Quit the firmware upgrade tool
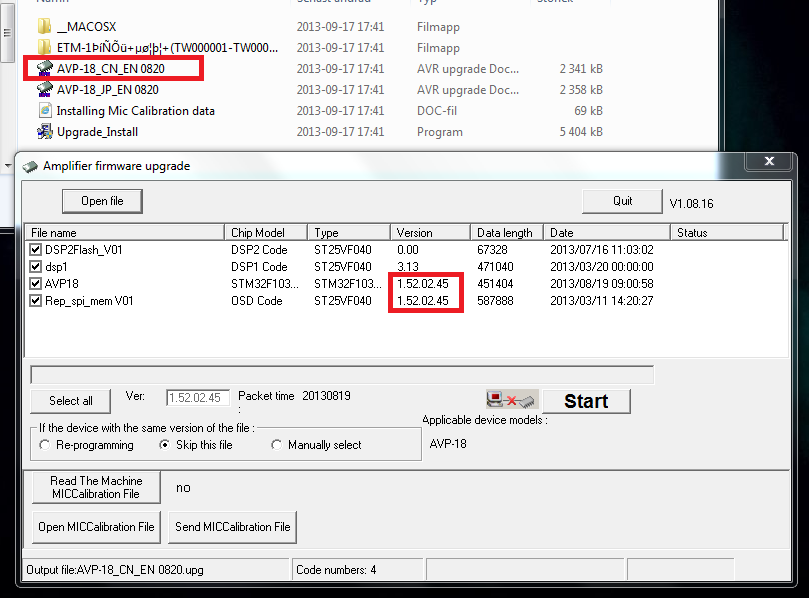 click(622, 201)
